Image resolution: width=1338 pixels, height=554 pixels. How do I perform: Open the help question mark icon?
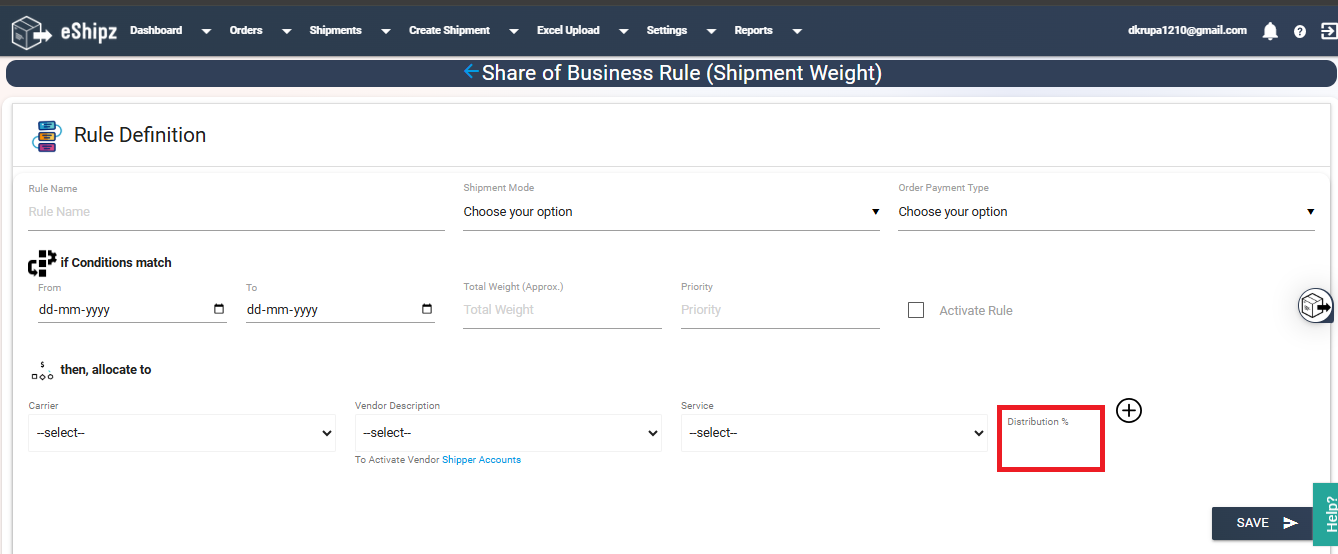[1300, 32]
